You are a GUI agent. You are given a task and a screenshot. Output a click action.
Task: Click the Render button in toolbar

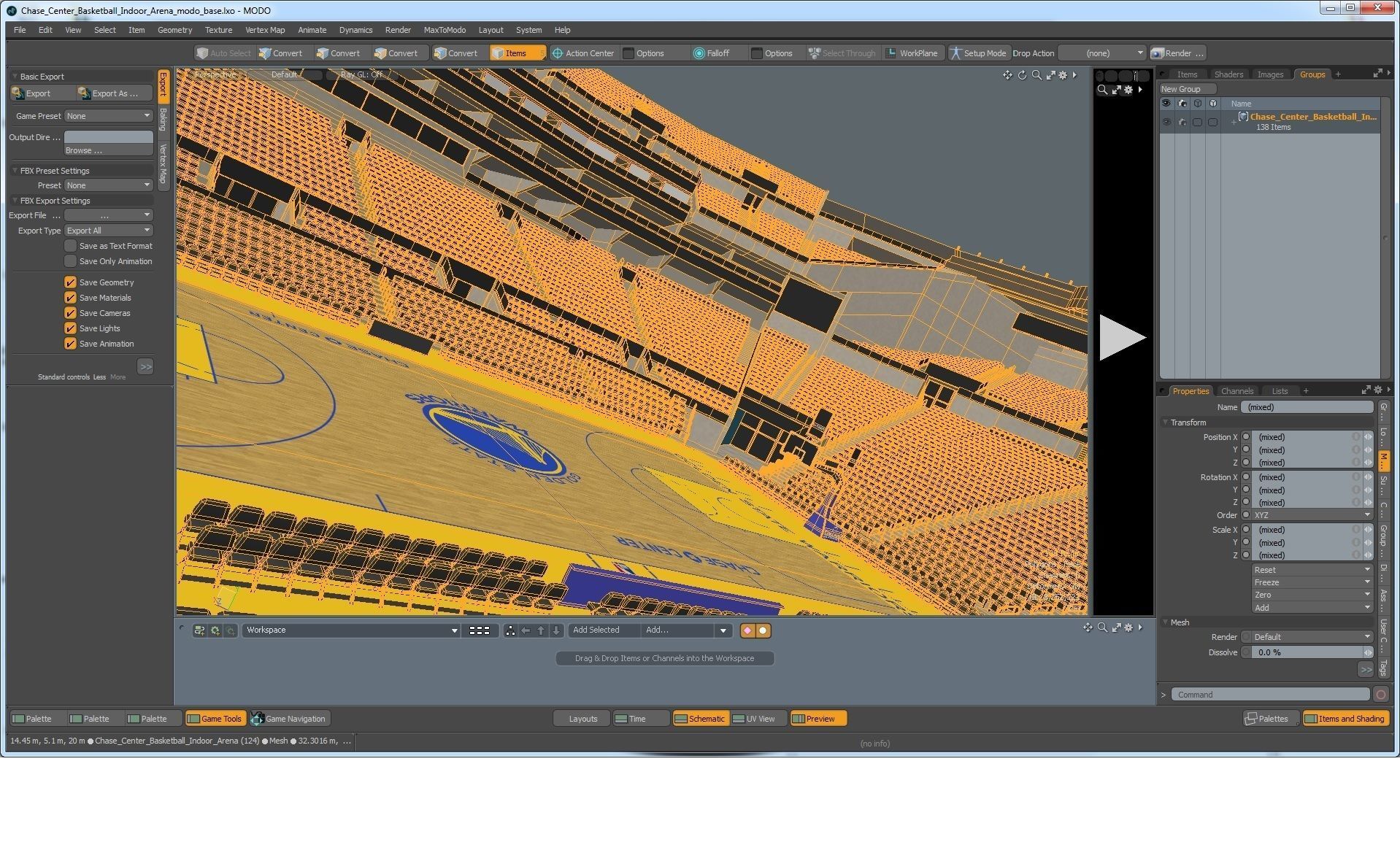point(1177,53)
